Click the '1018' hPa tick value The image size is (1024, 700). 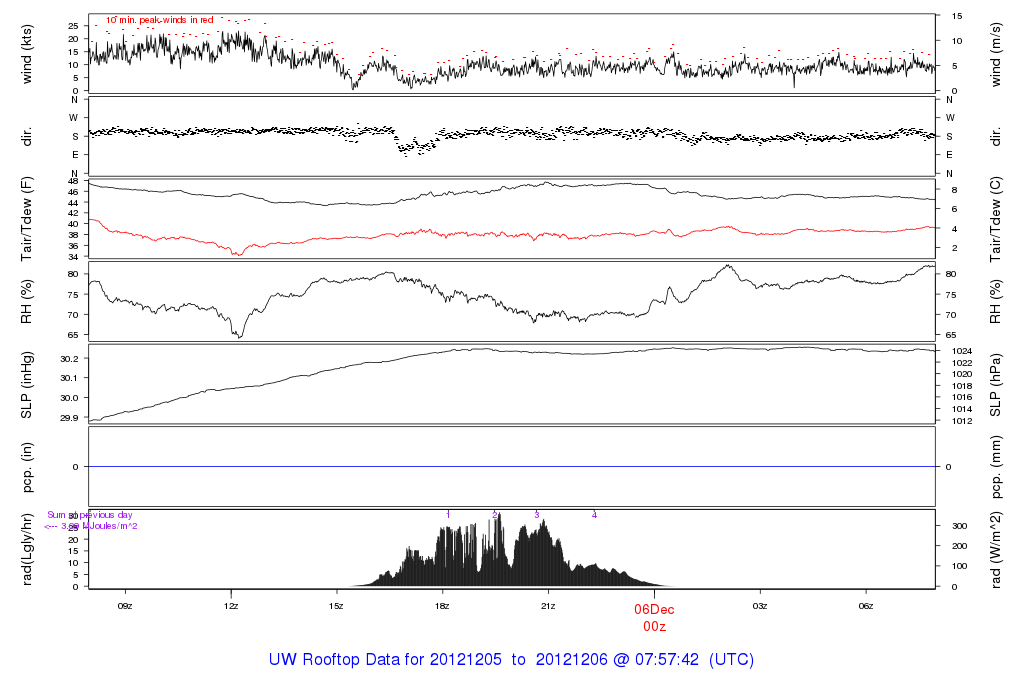(962, 386)
